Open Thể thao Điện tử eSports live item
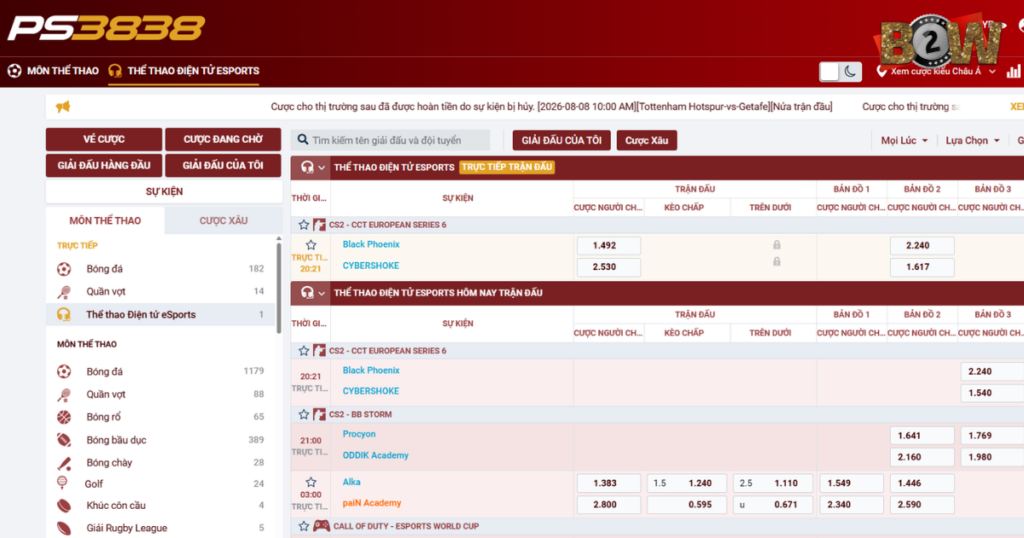The image size is (1024, 538). (x=161, y=315)
